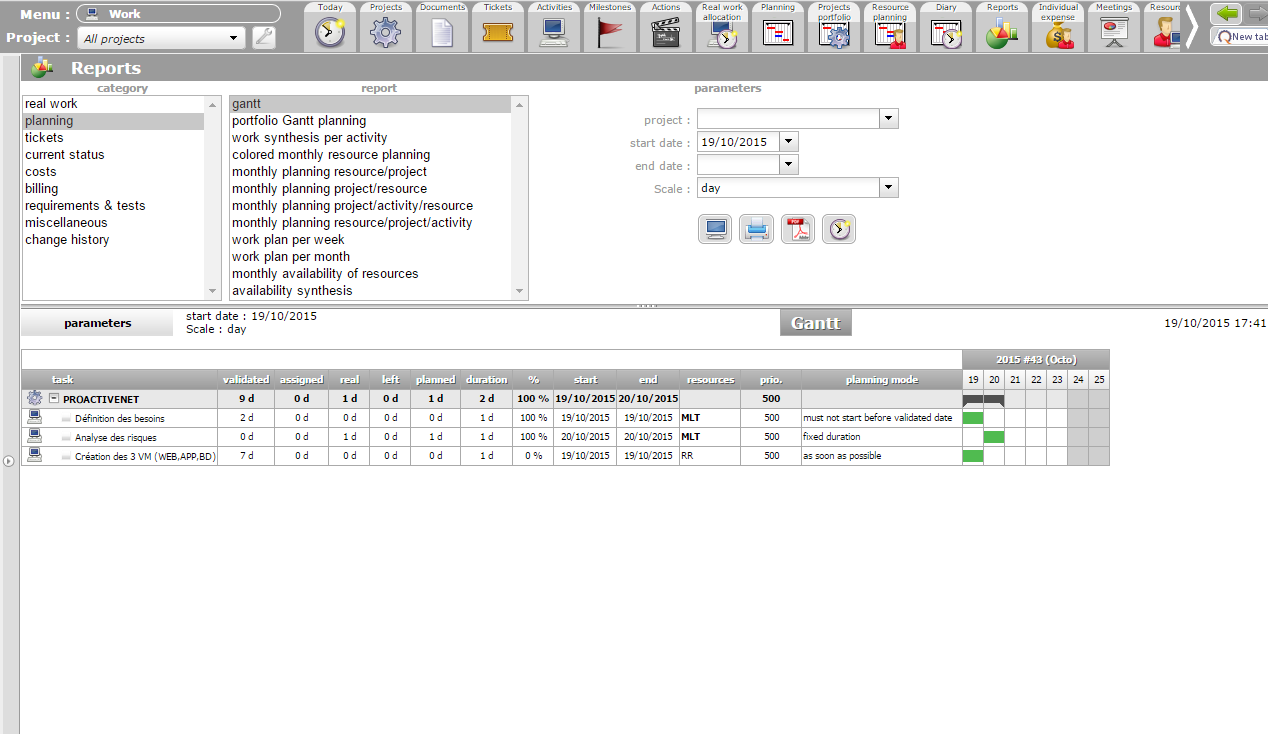Image resolution: width=1268 pixels, height=734 pixels.
Task: Open the project parameter dropdown arrow
Action: click(x=888, y=119)
